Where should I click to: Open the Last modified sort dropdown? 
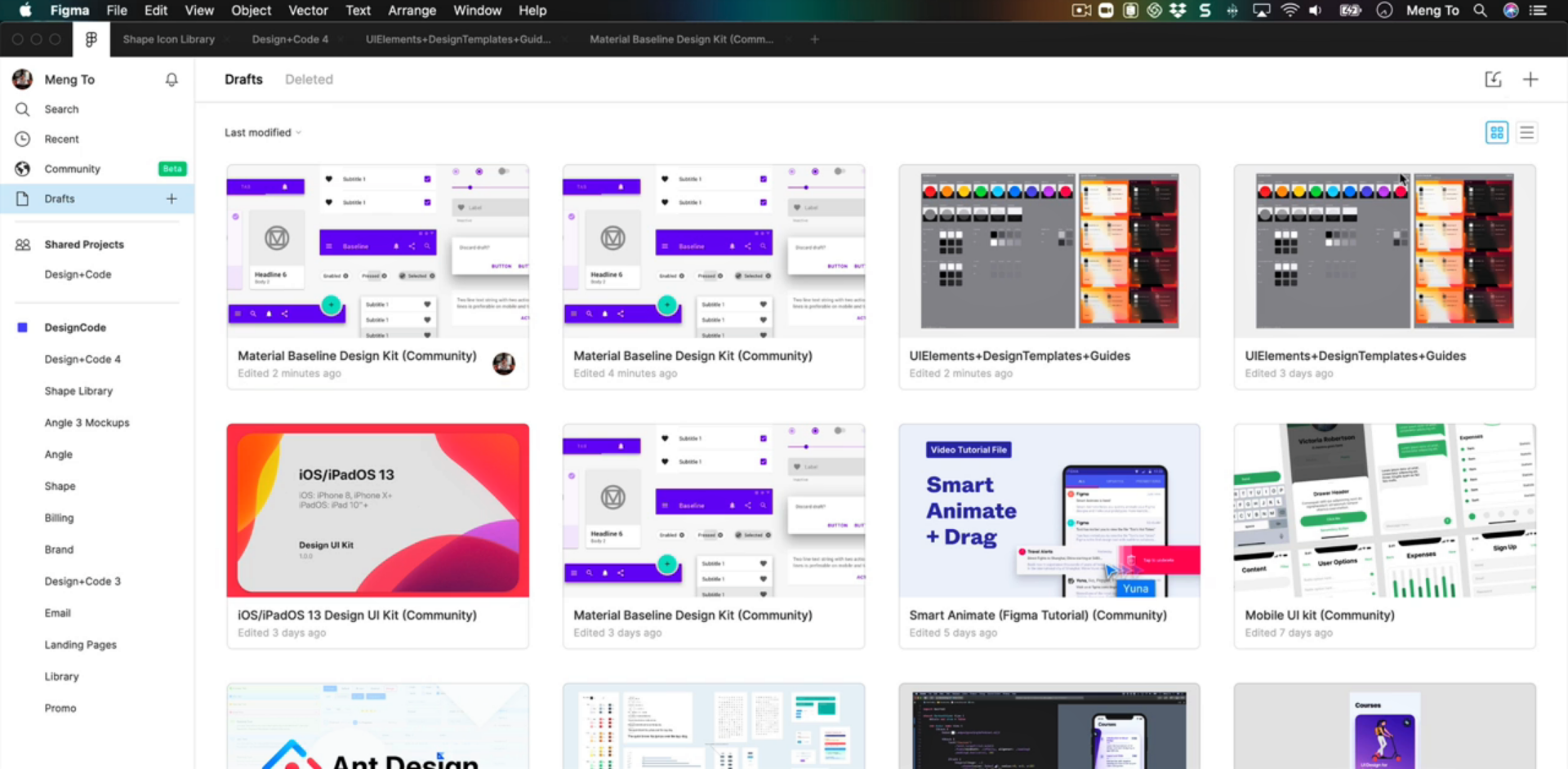point(263,132)
